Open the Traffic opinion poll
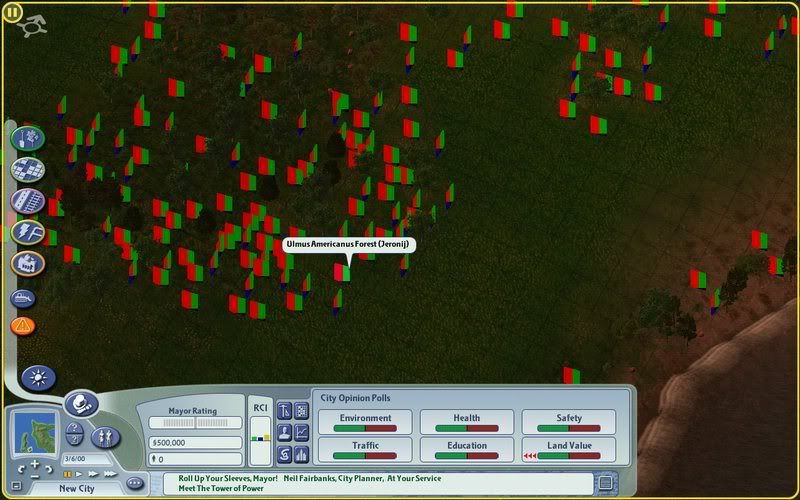Image resolution: width=800 pixels, height=500 pixels. click(x=365, y=449)
